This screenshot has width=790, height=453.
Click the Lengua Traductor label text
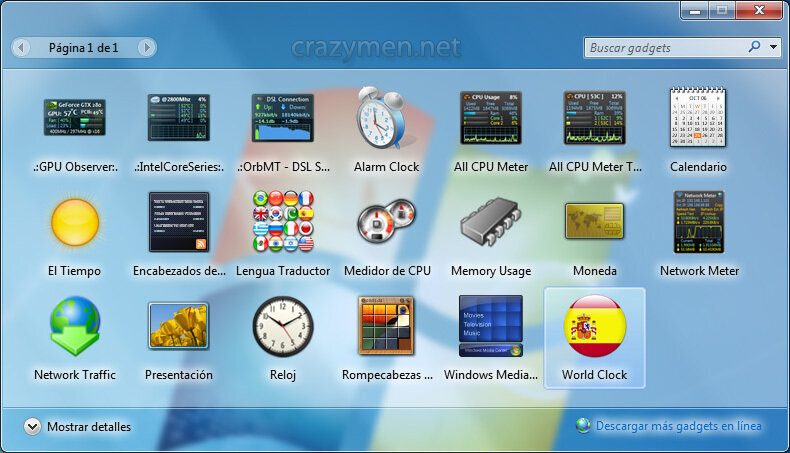click(283, 271)
